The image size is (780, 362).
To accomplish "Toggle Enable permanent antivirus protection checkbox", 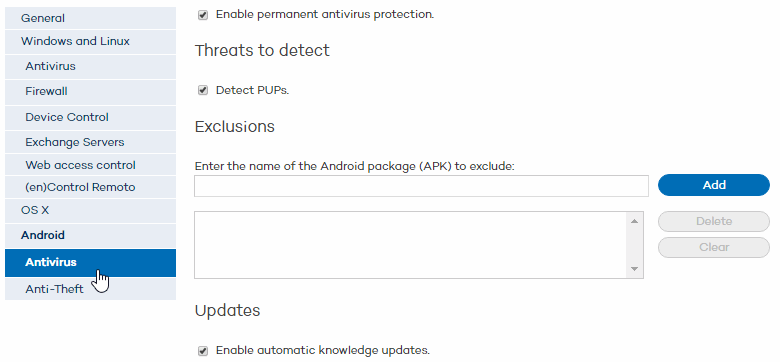I will (202, 15).
